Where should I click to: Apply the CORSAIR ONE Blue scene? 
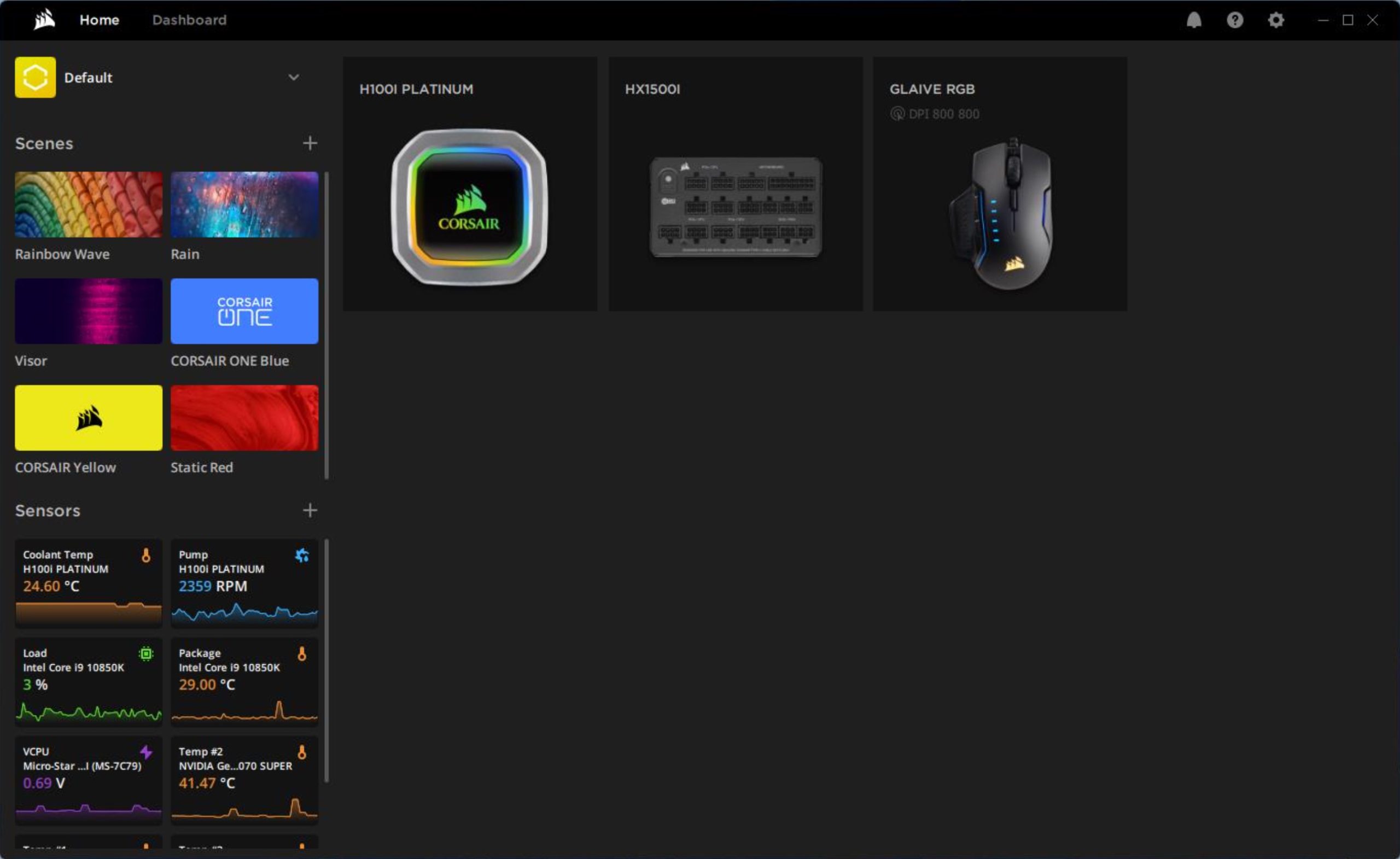pos(244,311)
